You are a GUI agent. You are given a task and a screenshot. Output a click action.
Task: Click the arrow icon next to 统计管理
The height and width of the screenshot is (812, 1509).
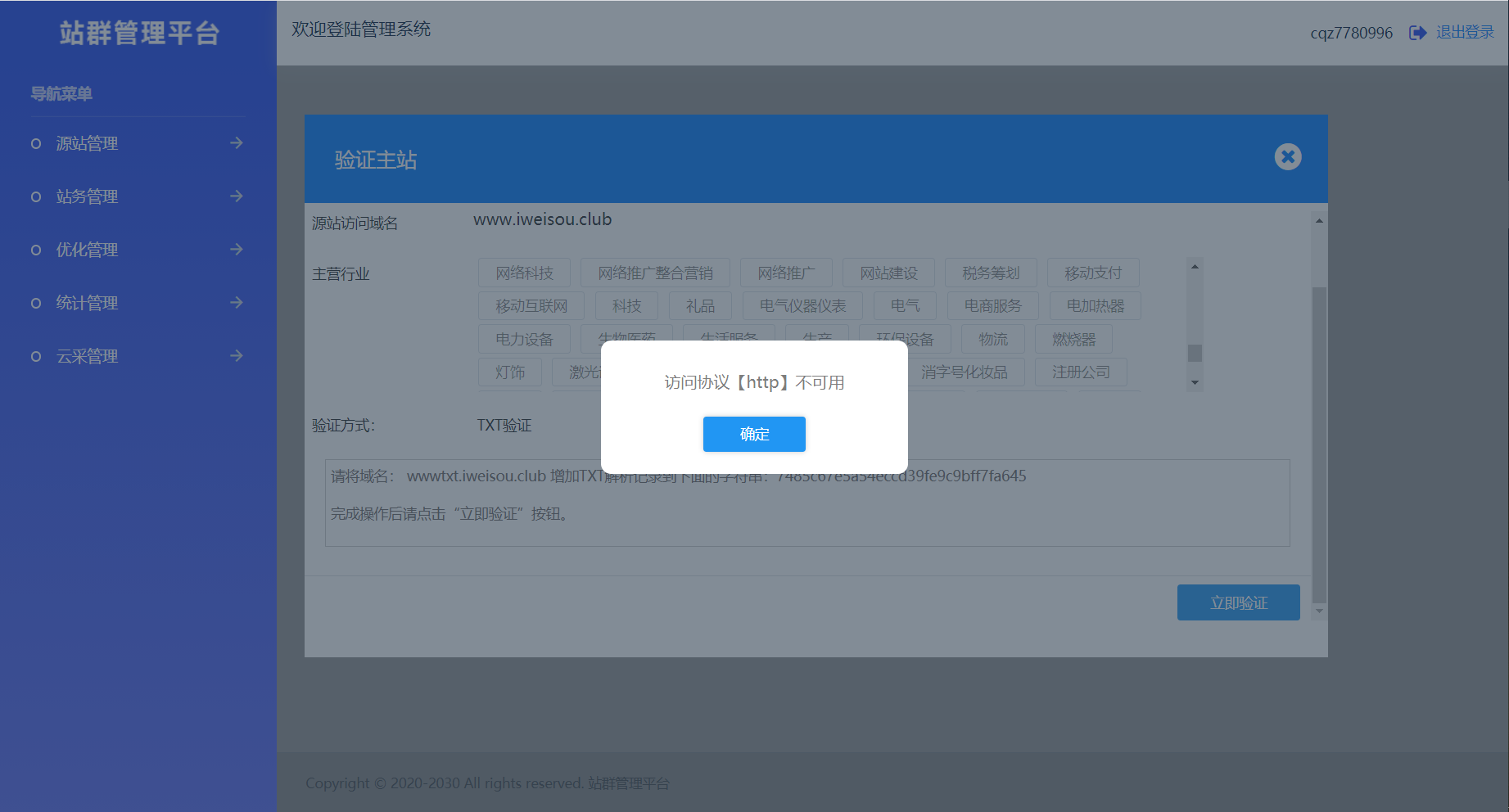[237, 302]
